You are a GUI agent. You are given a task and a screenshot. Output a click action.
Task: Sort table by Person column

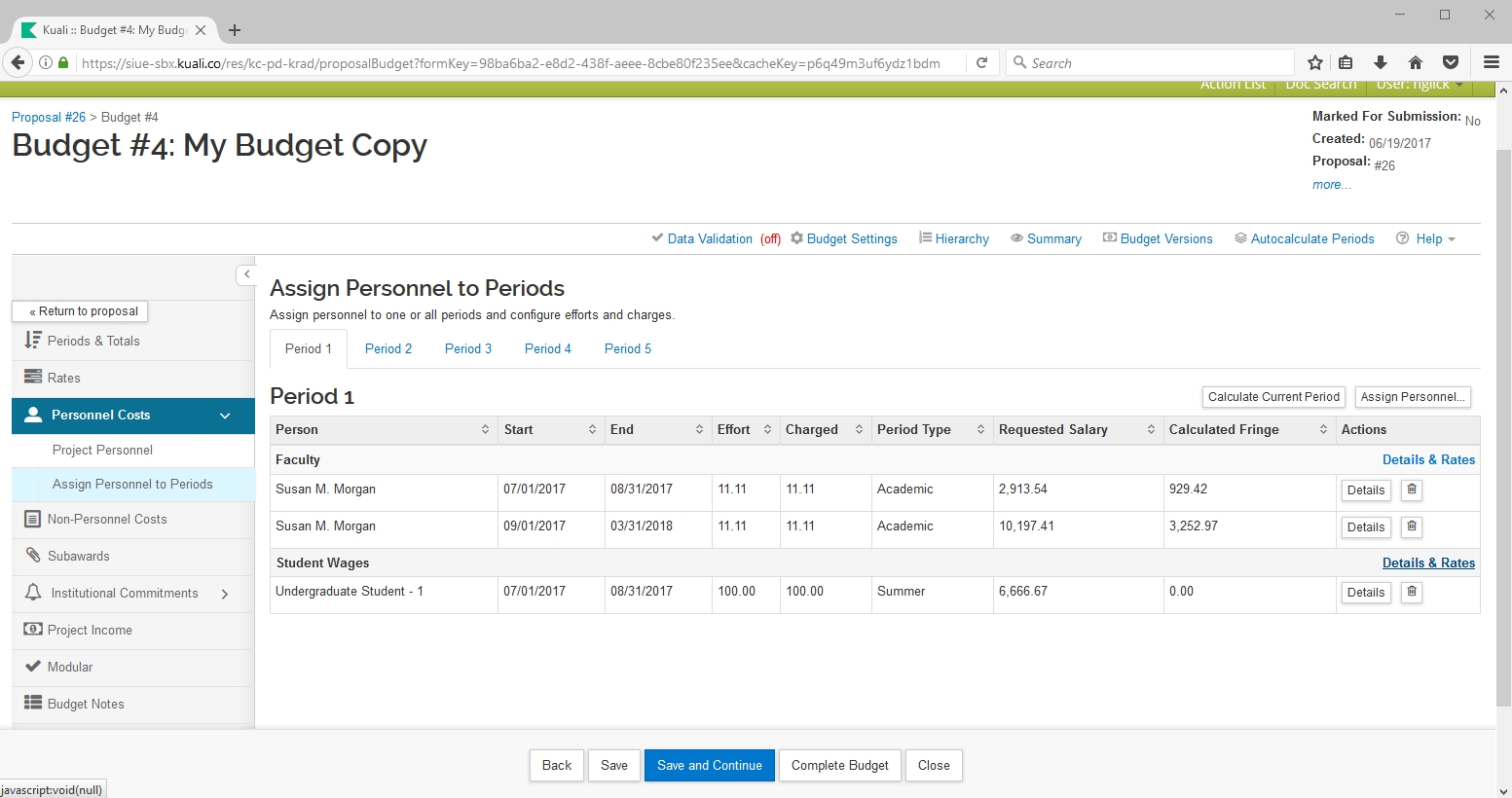[485, 430]
